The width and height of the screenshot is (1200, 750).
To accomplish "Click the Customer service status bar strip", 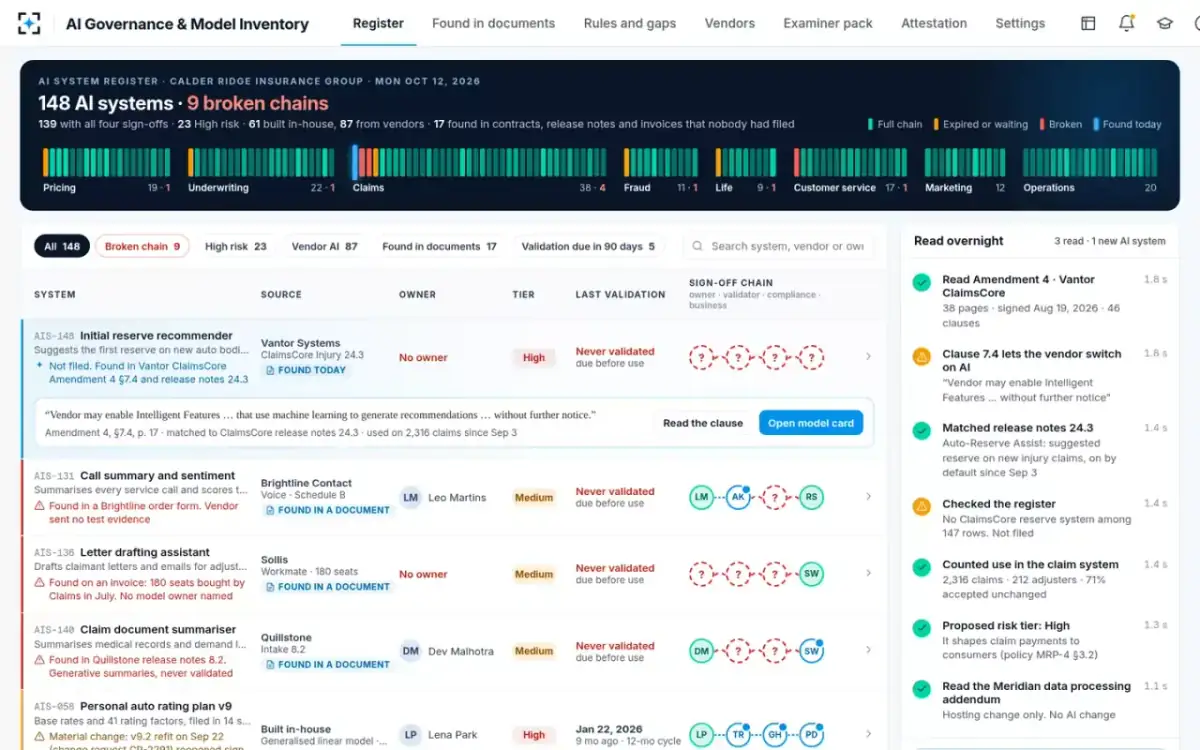I will (850, 163).
